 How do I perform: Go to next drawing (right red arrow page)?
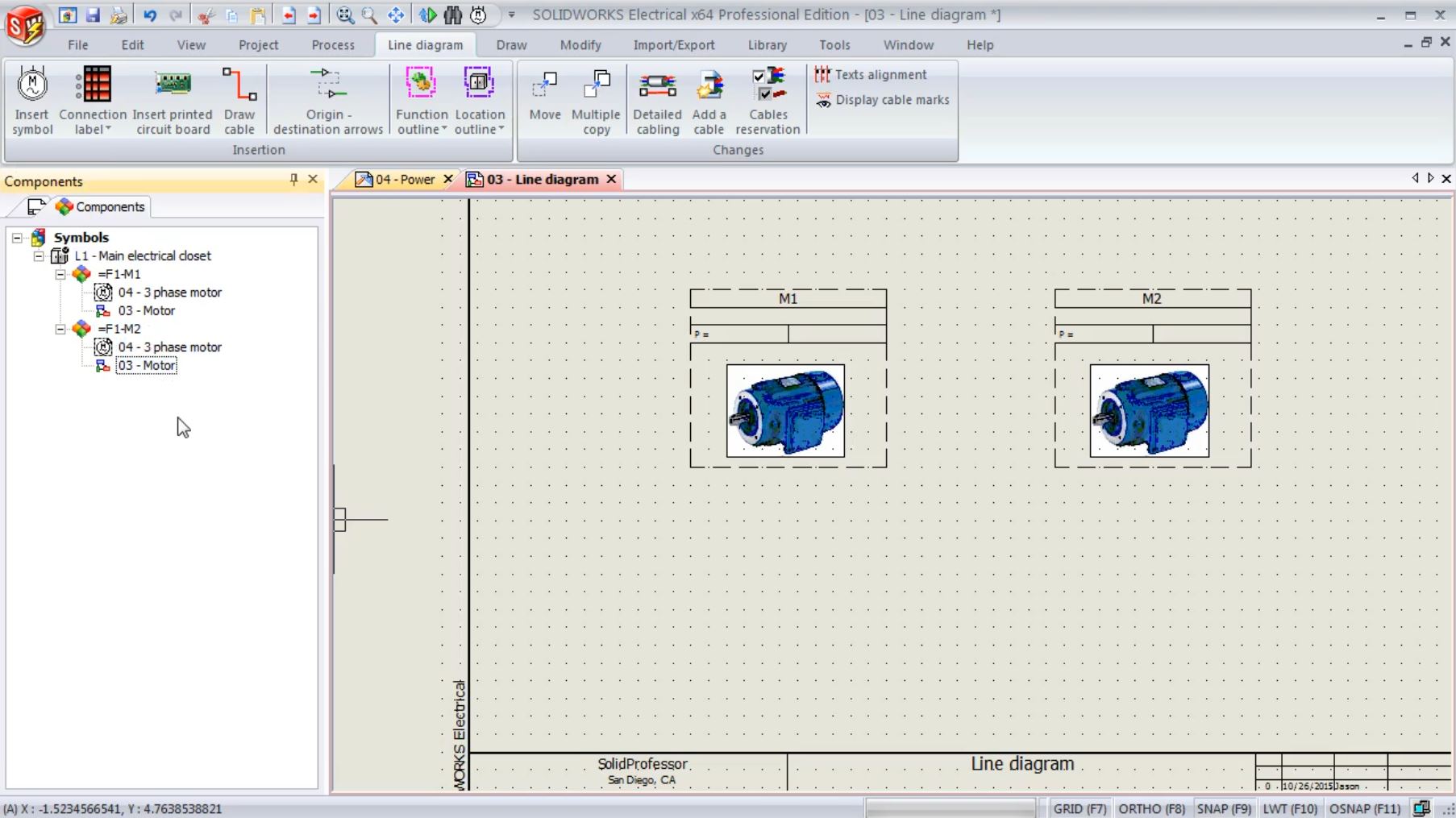(314, 15)
